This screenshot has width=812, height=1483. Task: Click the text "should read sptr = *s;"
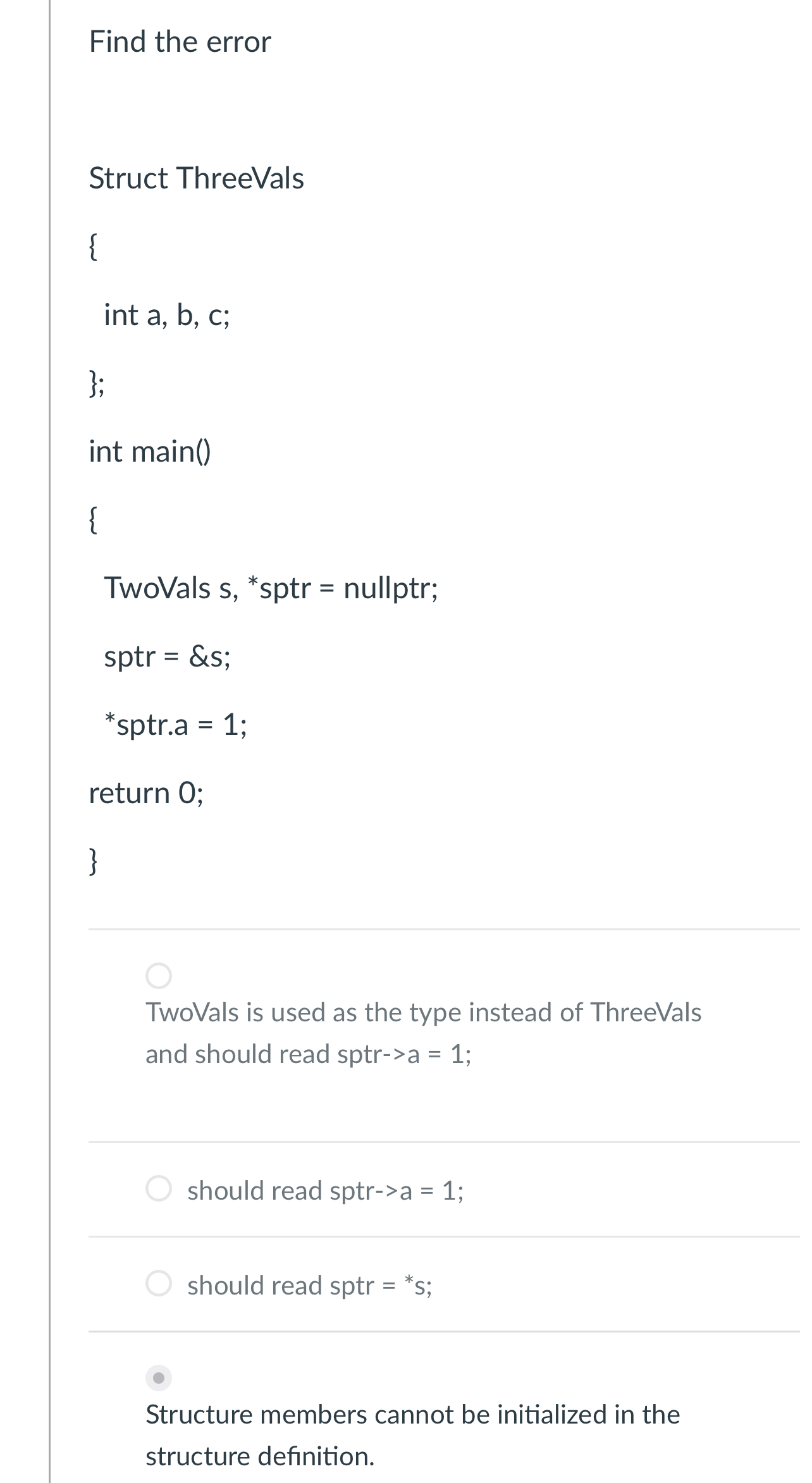click(x=309, y=1284)
